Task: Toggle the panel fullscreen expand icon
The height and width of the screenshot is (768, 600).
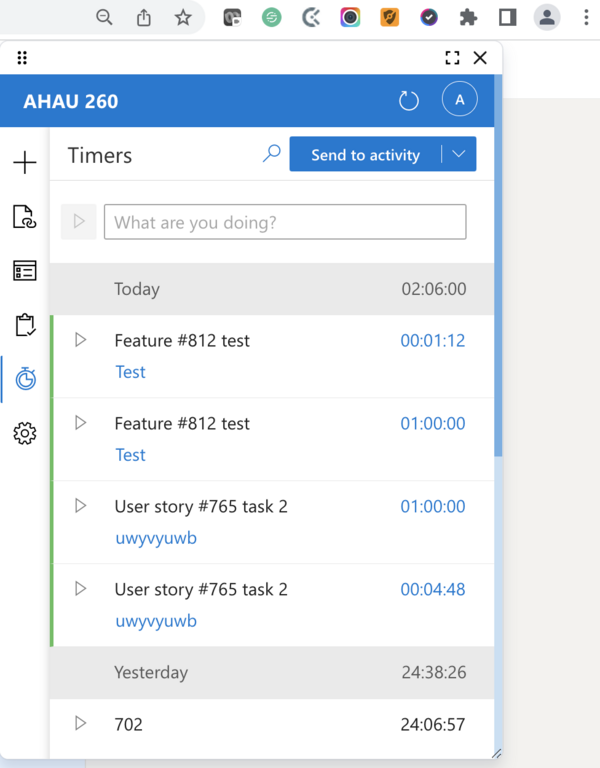Action: pos(452,58)
